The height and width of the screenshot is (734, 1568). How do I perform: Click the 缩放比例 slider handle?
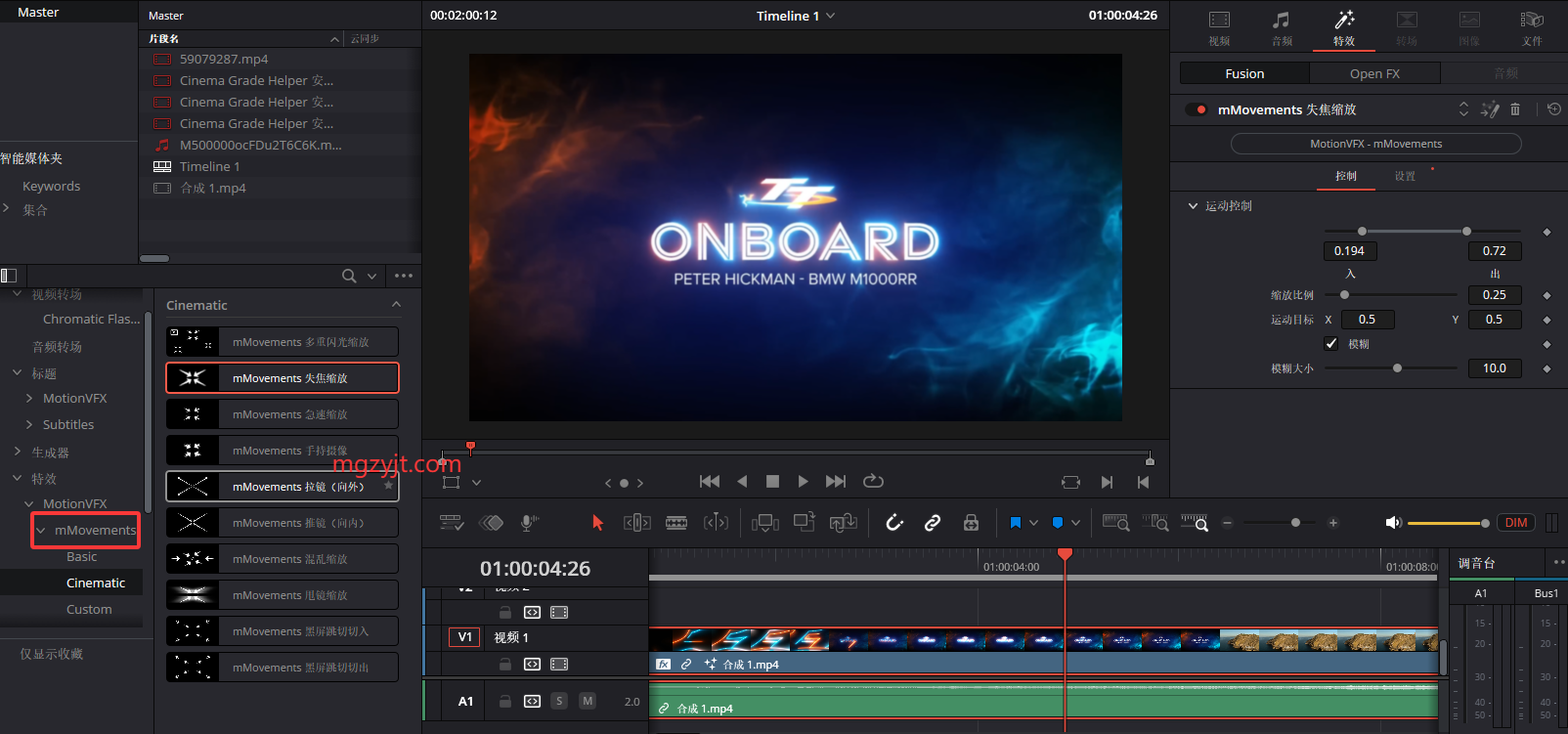pos(1344,295)
